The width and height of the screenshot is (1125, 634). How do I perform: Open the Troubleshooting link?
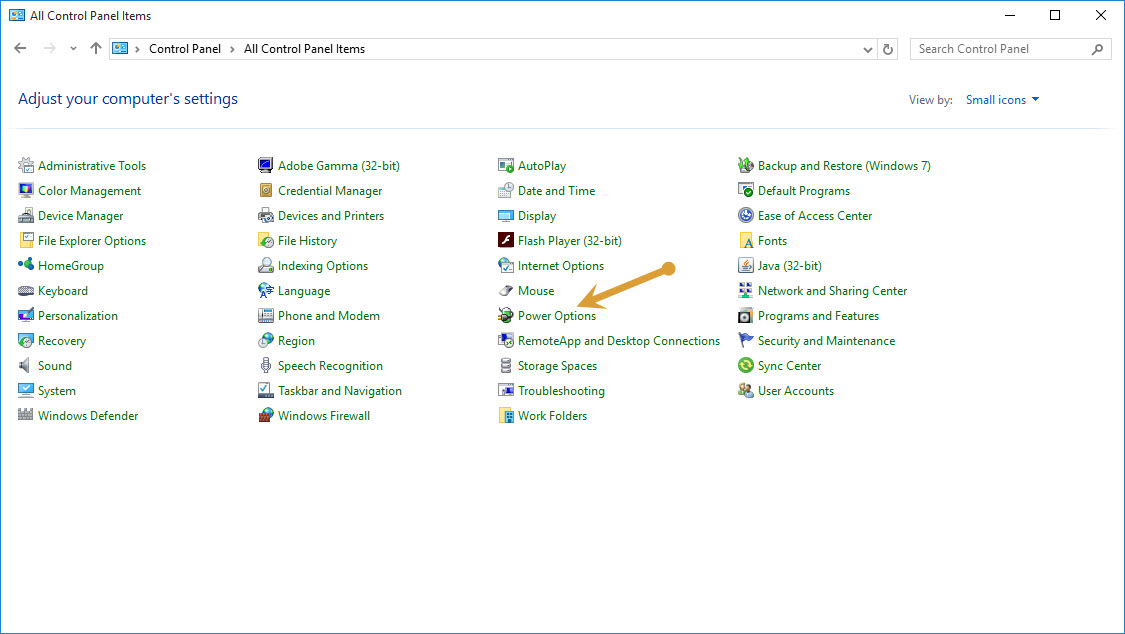click(x=561, y=391)
